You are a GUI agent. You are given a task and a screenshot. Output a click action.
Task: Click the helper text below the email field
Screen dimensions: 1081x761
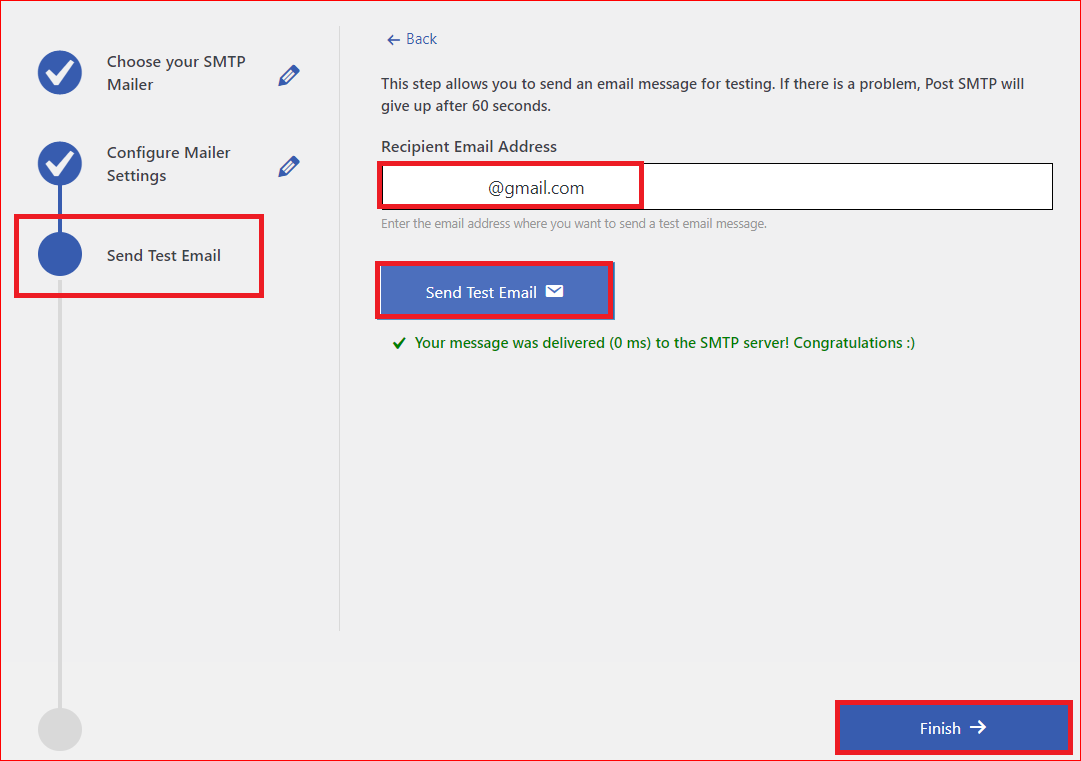(x=573, y=224)
